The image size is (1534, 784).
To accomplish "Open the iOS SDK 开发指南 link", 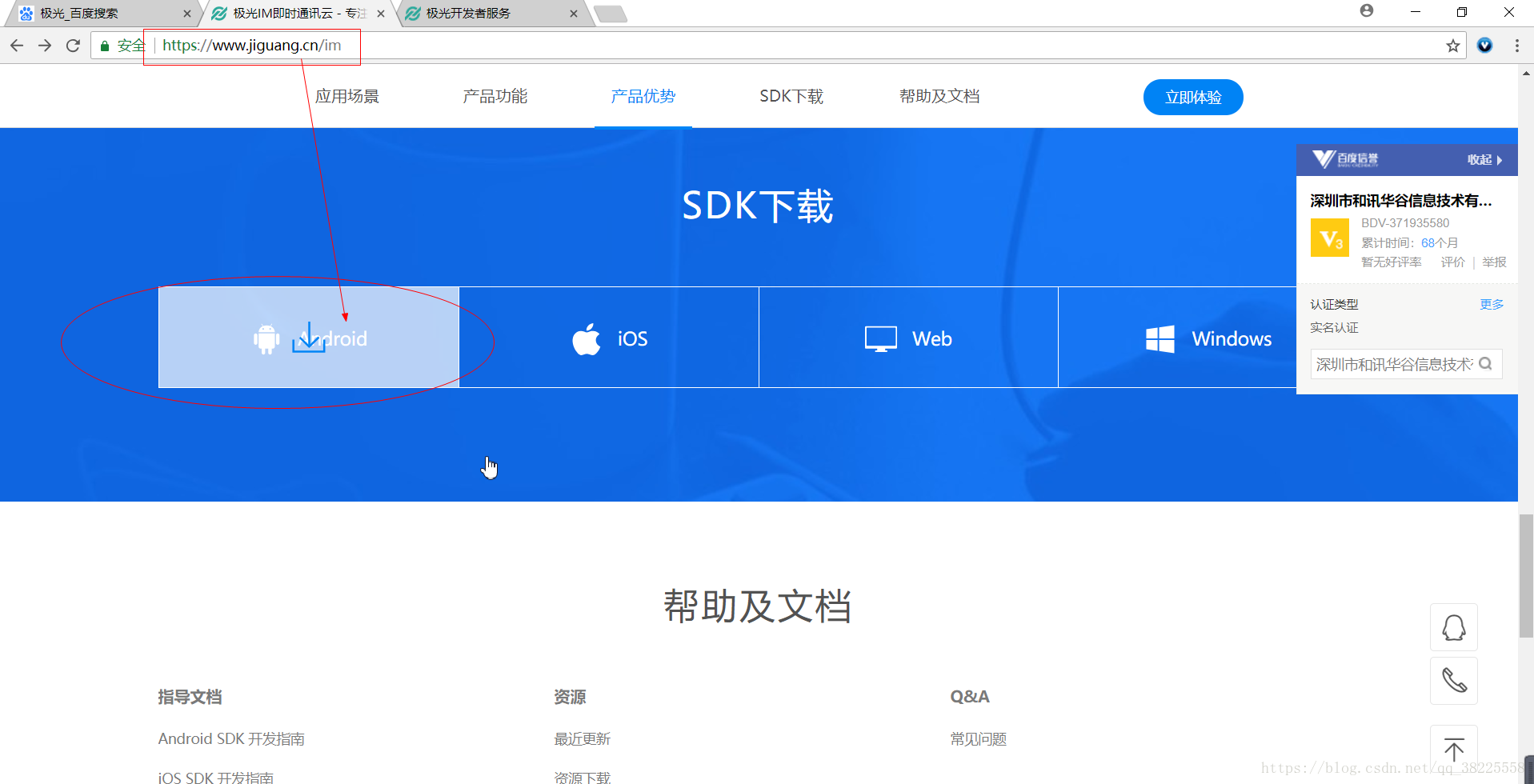I will tap(216, 777).
